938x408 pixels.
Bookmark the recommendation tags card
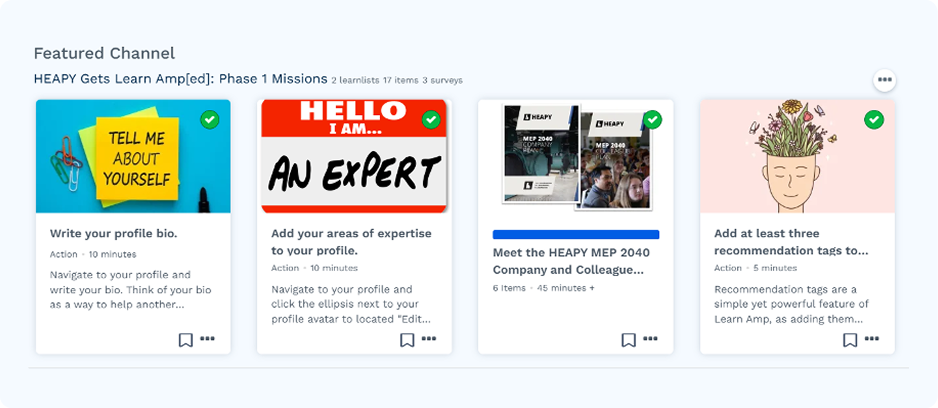click(x=849, y=339)
